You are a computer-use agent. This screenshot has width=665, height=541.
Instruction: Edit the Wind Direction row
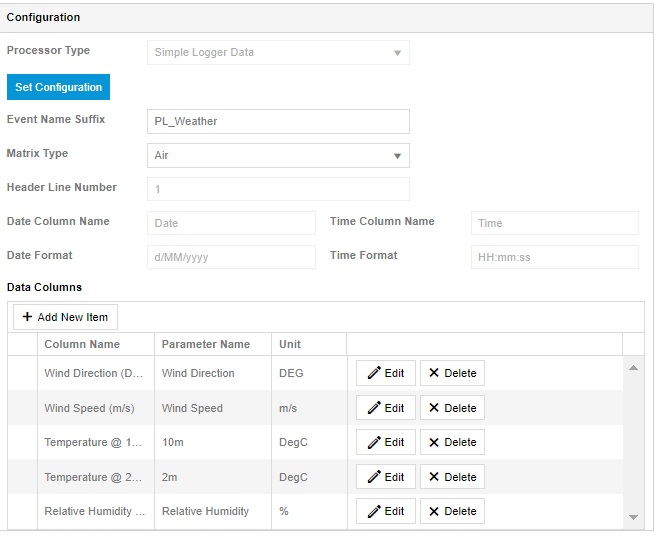[386, 373]
